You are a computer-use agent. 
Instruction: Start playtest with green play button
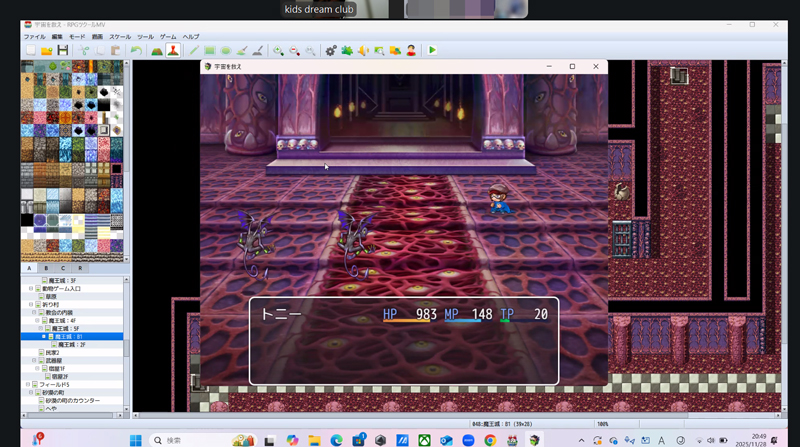coord(432,50)
